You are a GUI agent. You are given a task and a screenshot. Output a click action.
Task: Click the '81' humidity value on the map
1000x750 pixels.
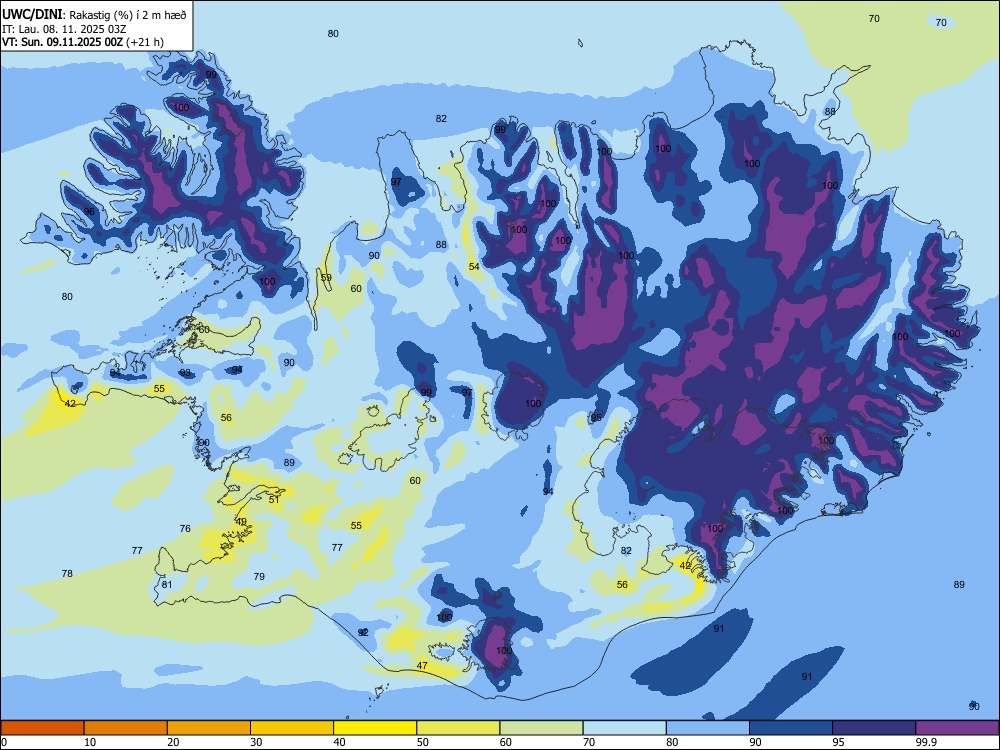tap(167, 585)
